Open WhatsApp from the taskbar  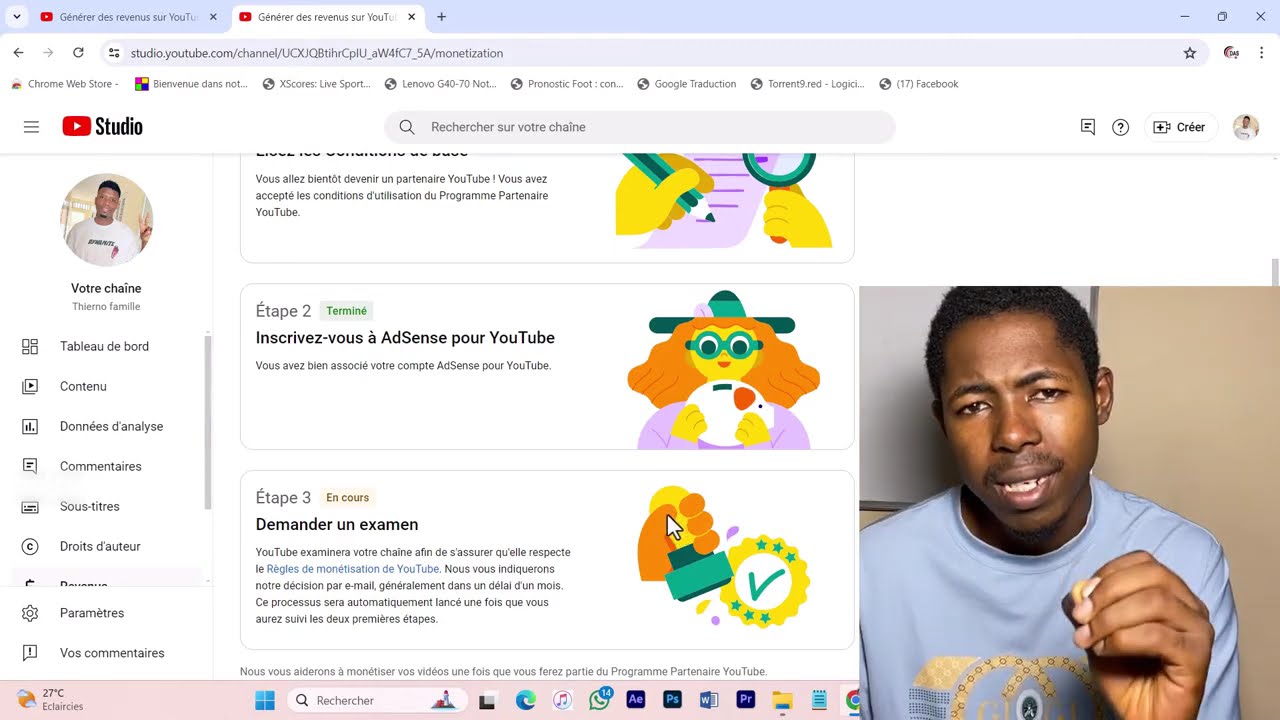[x=600, y=701]
